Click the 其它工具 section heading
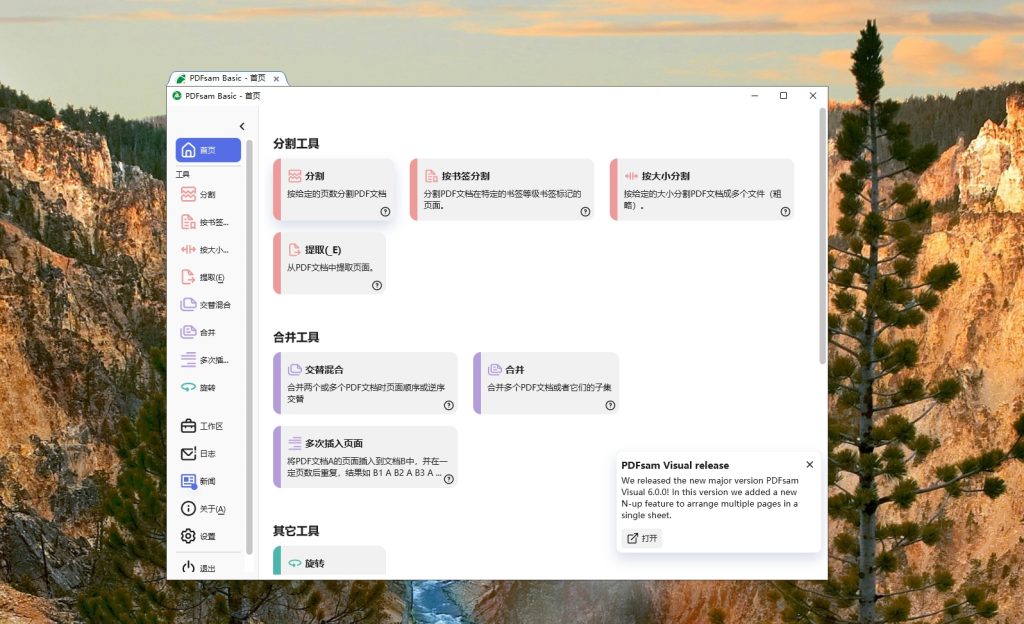1024x624 pixels. coord(296,531)
